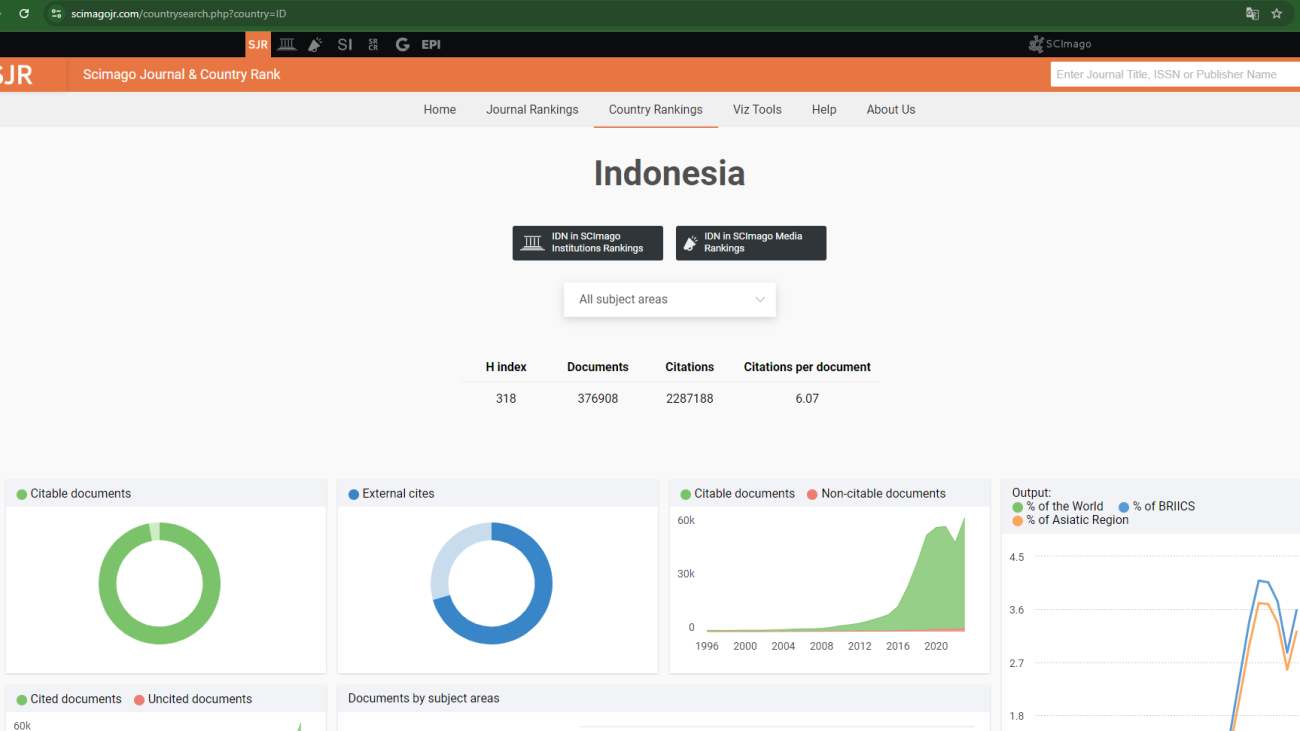Open the Help menu item

[824, 110]
